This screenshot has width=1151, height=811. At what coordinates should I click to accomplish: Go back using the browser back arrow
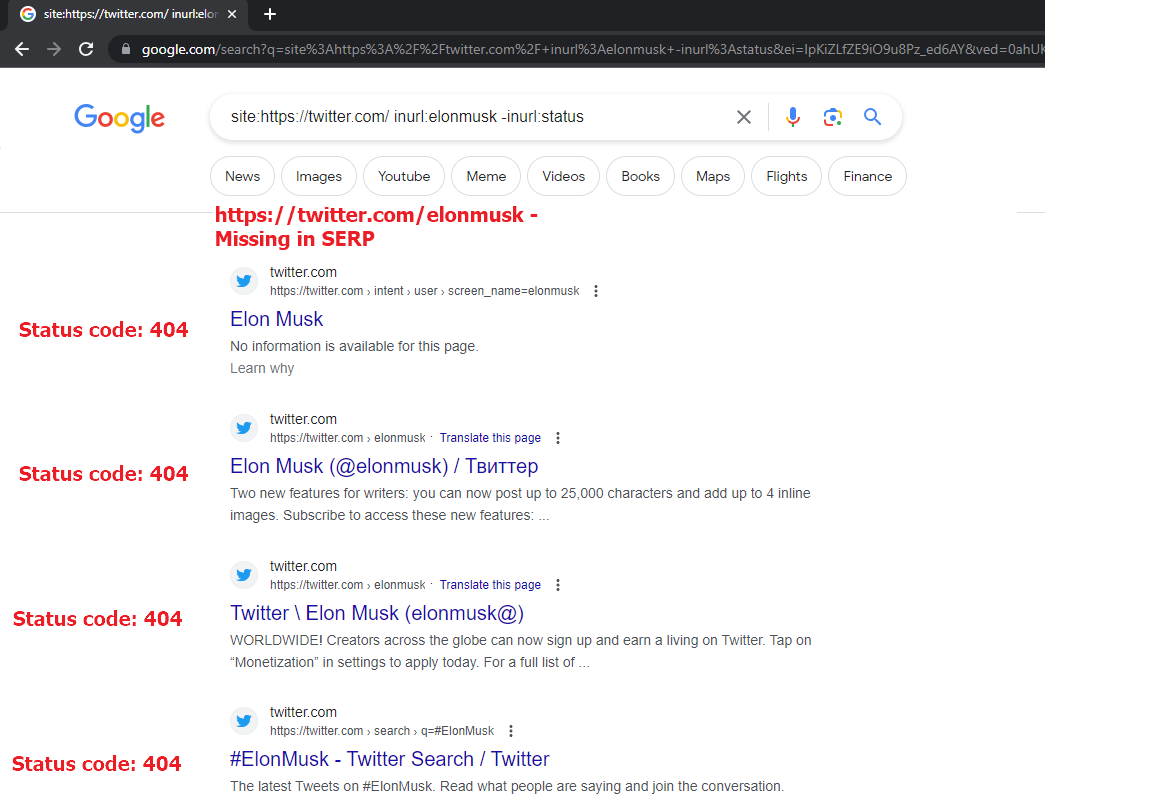coord(22,47)
